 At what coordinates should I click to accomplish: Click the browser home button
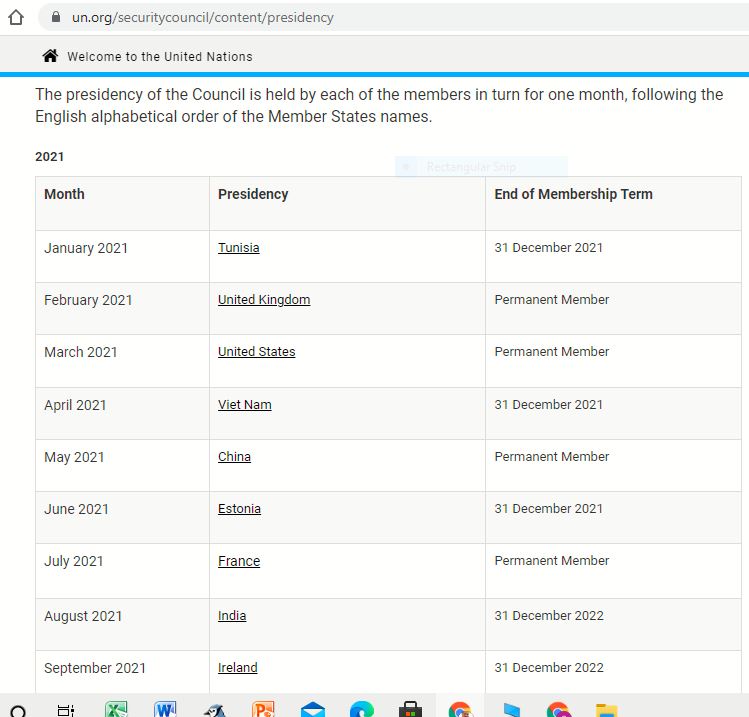click(15, 17)
